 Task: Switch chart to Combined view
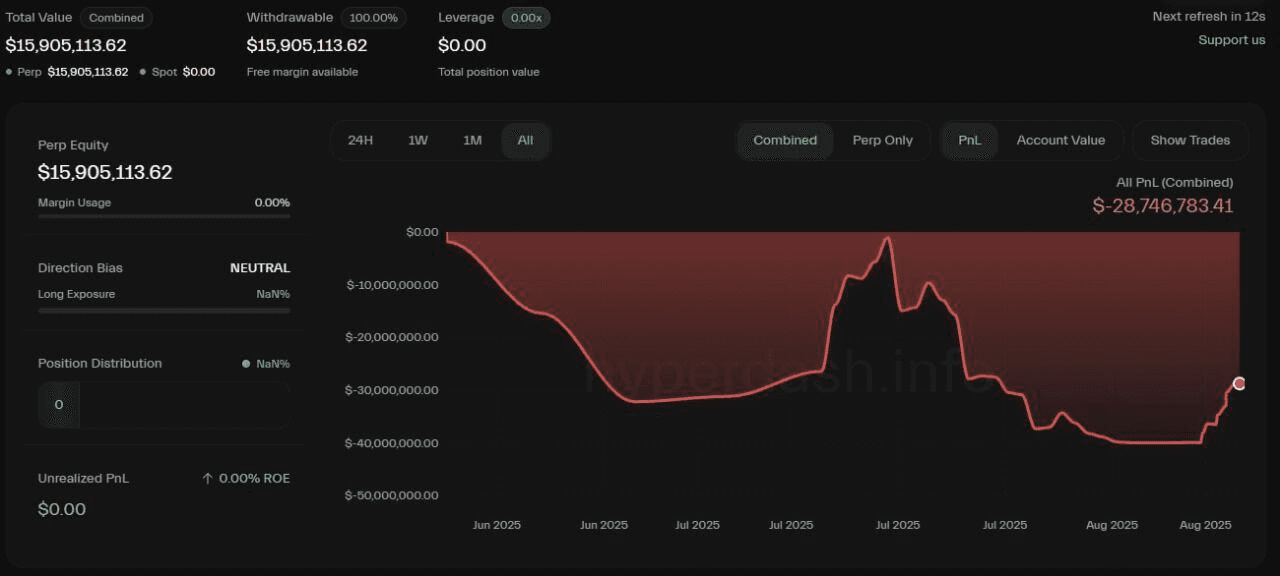(x=785, y=140)
